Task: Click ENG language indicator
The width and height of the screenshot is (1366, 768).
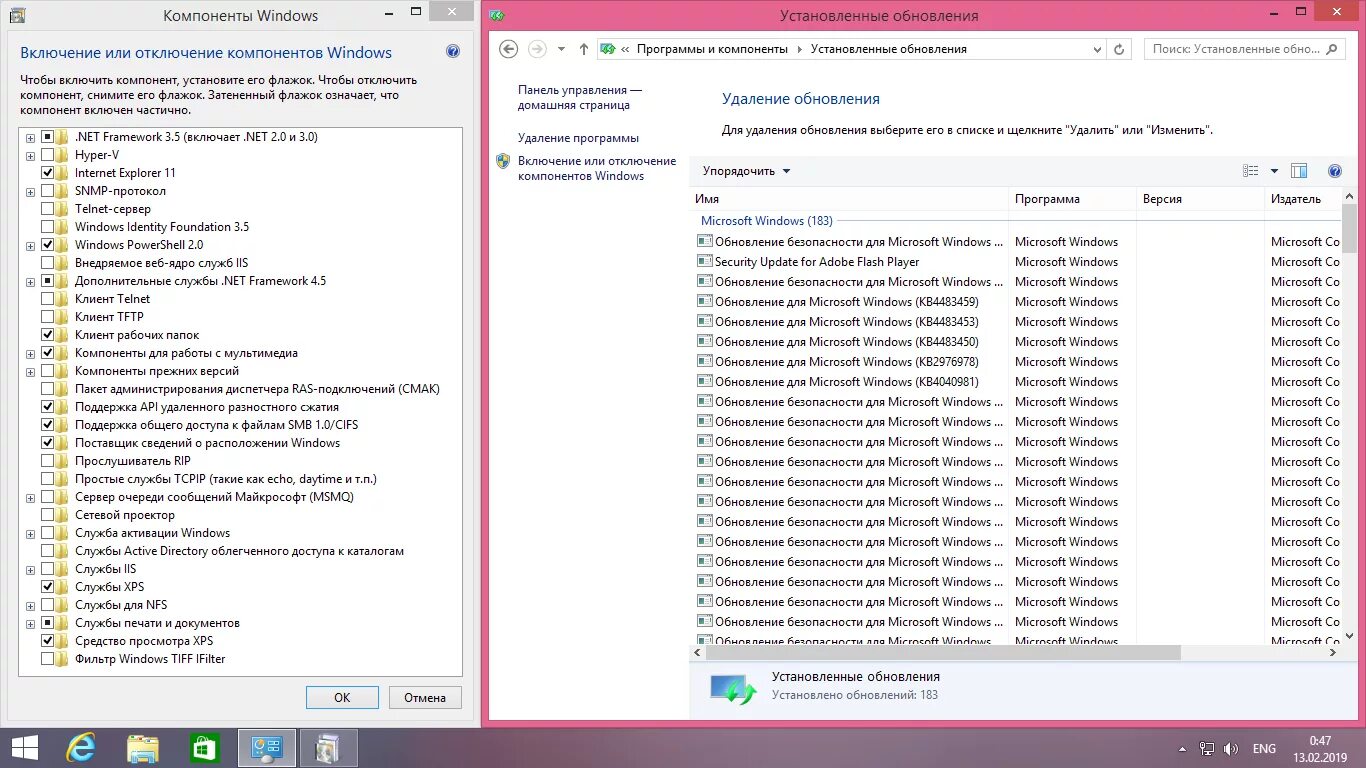Action: pyautogui.click(x=1264, y=749)
